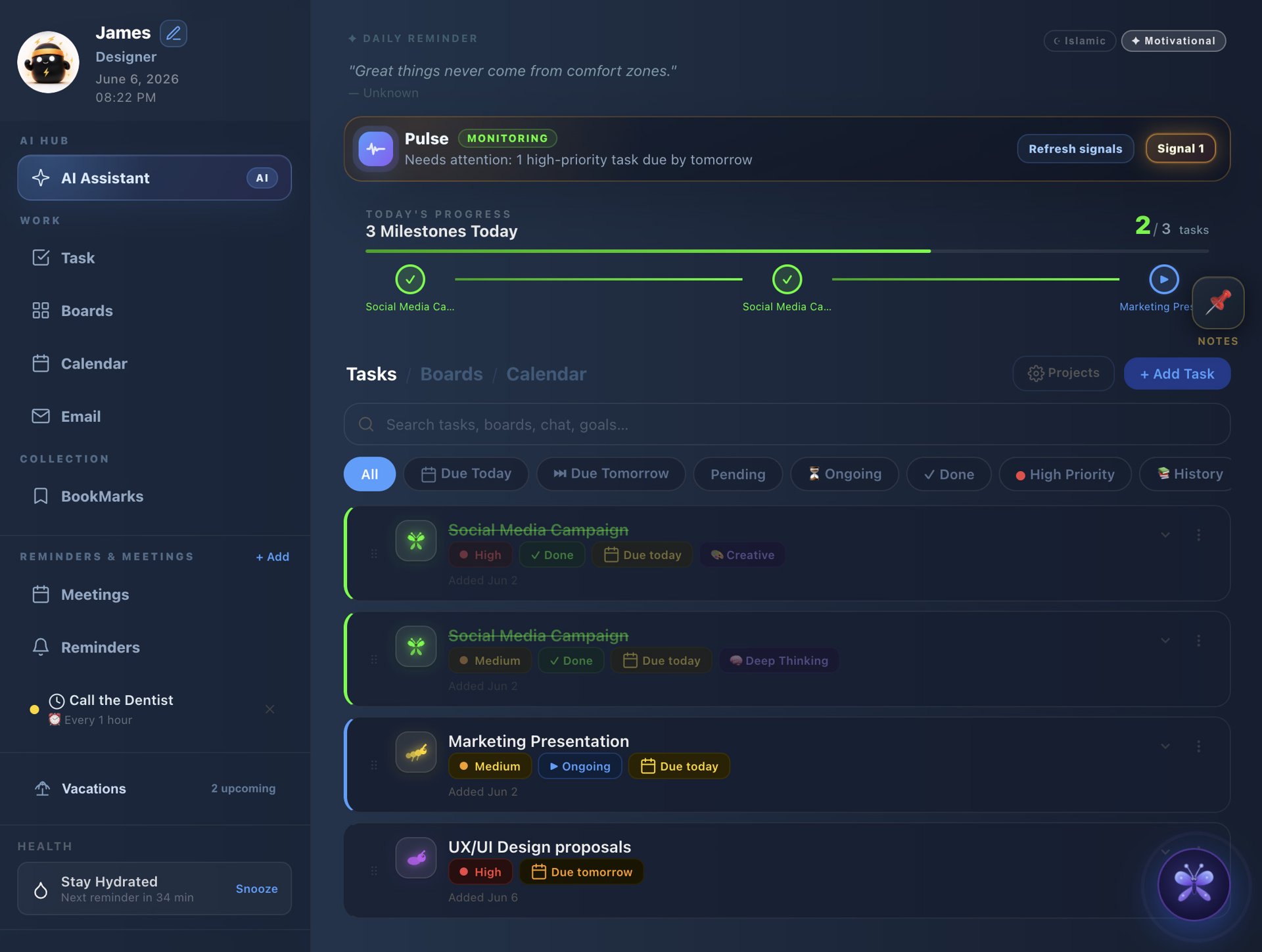Click the first Social Media Campaign milestone check
1262x952 pixels.
[x=410, y=279]
